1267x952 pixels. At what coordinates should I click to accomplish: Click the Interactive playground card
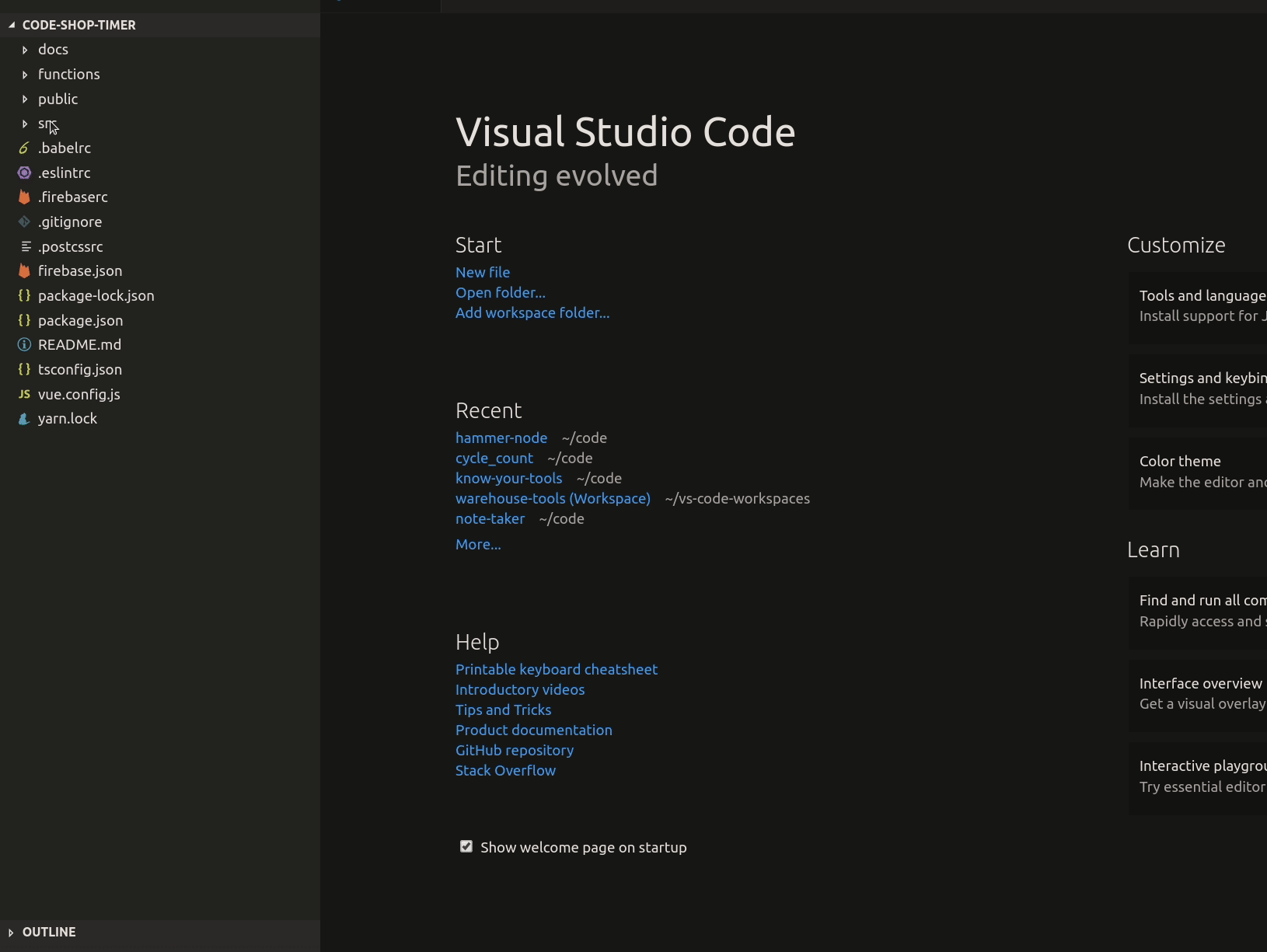pyautogui.click(x=1198, y=777)
